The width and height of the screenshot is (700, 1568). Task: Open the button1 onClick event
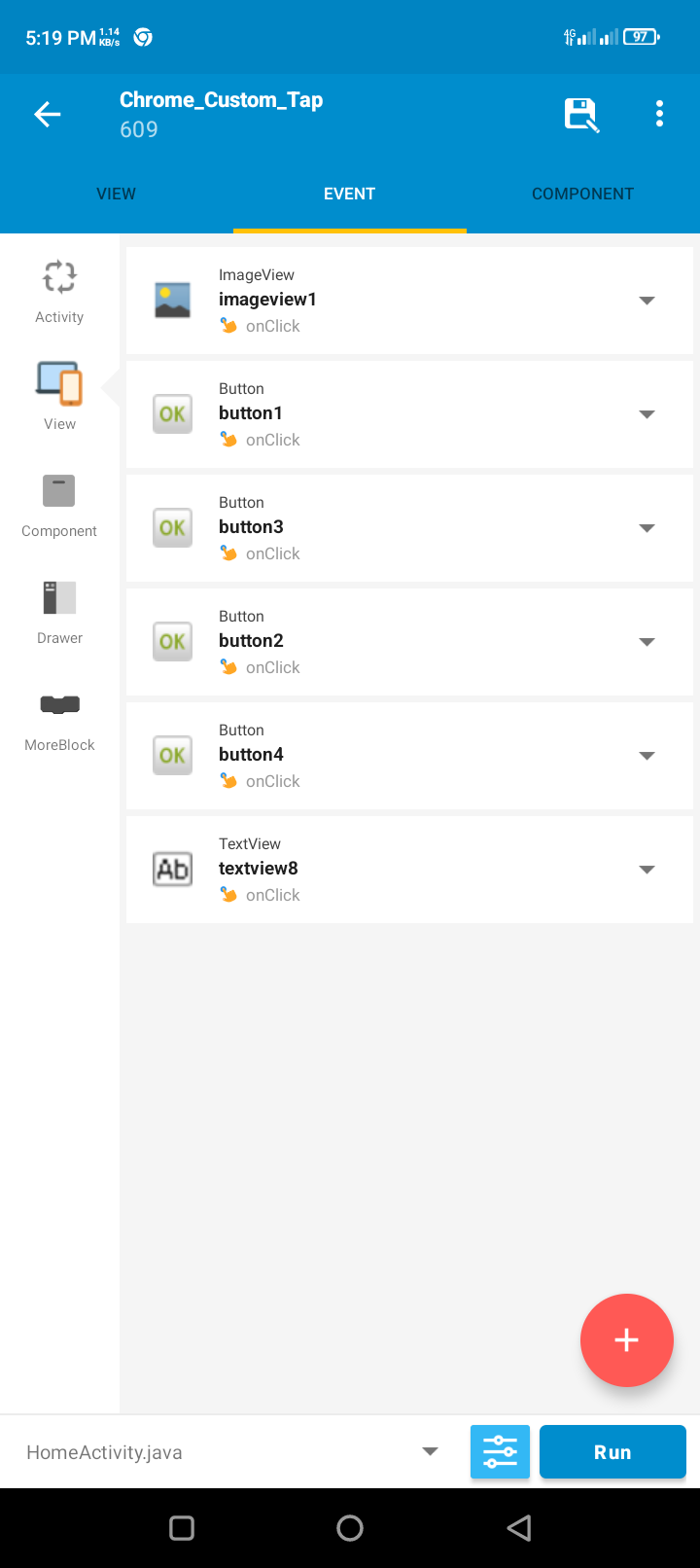pyautogui.click(x=409, y=414)
